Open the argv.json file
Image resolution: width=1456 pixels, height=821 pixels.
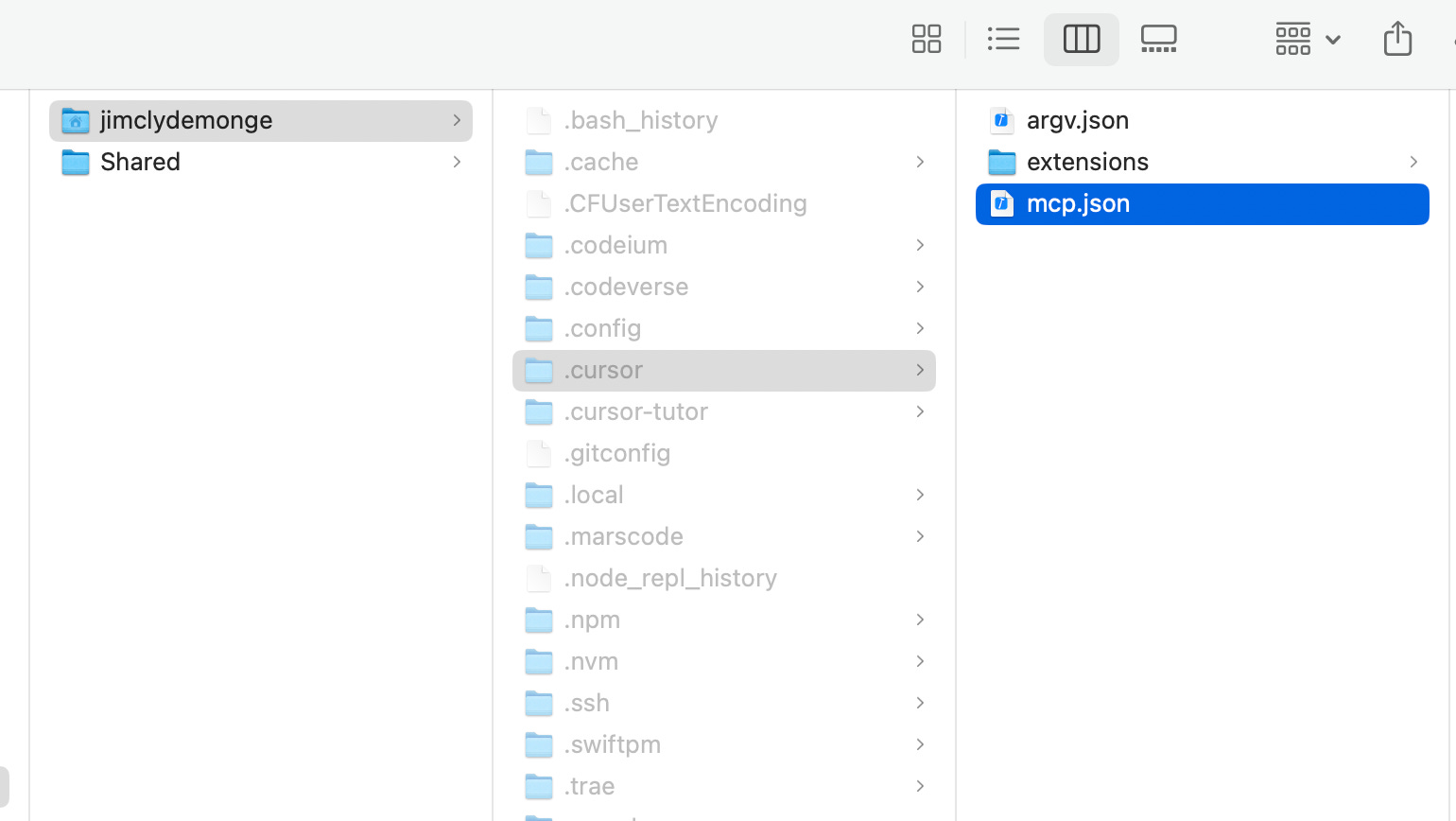(1077, 120)
